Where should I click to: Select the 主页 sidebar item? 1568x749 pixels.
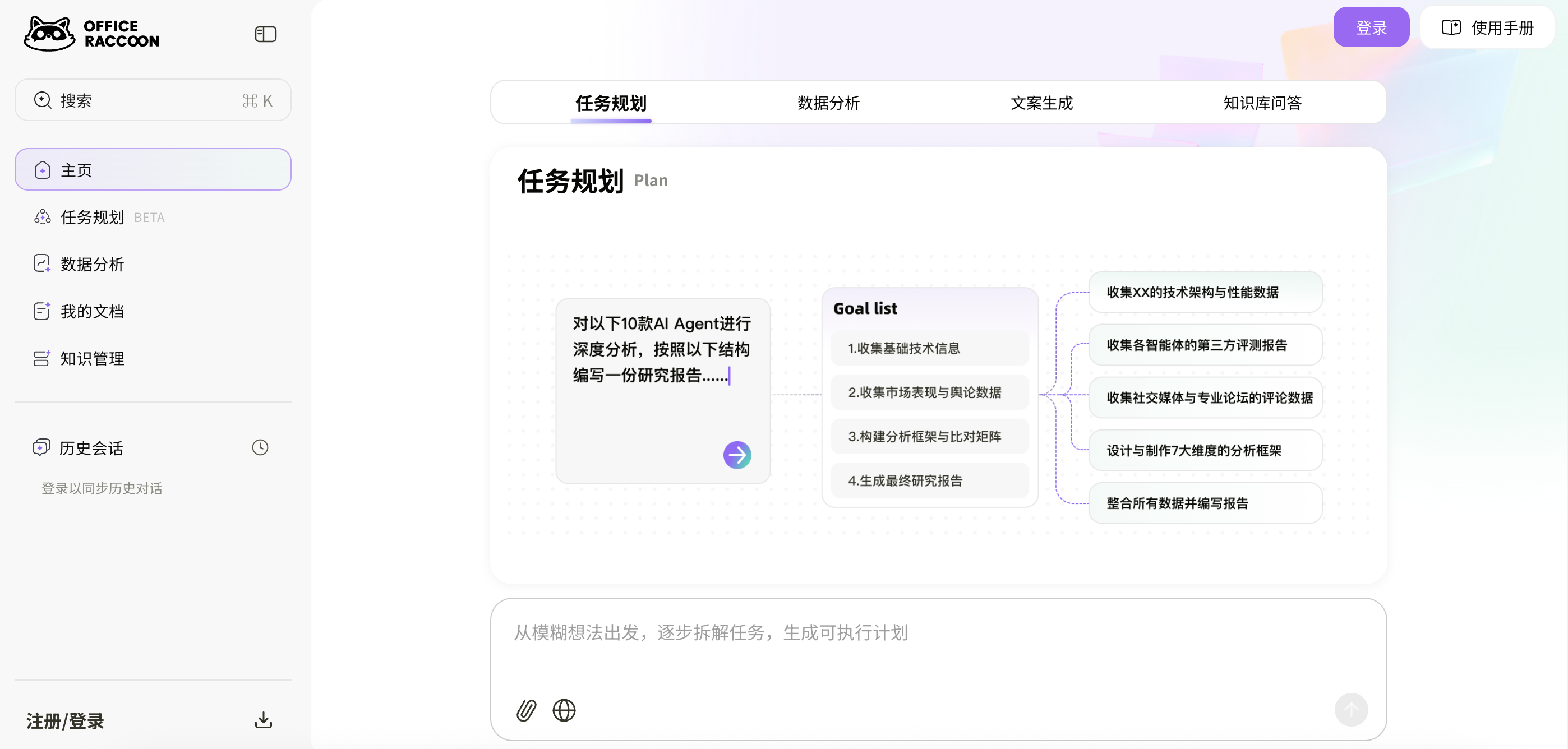(x=153, y=170)
